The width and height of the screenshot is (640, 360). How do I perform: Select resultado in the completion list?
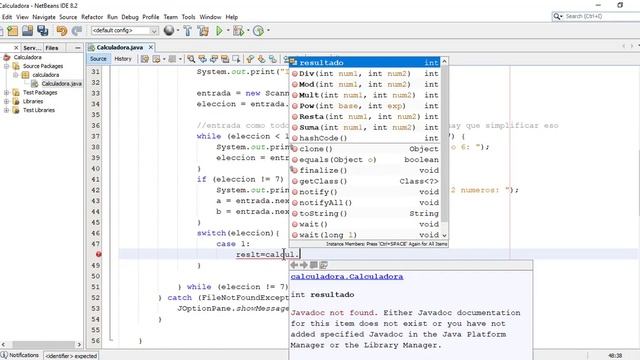[364, 62]
